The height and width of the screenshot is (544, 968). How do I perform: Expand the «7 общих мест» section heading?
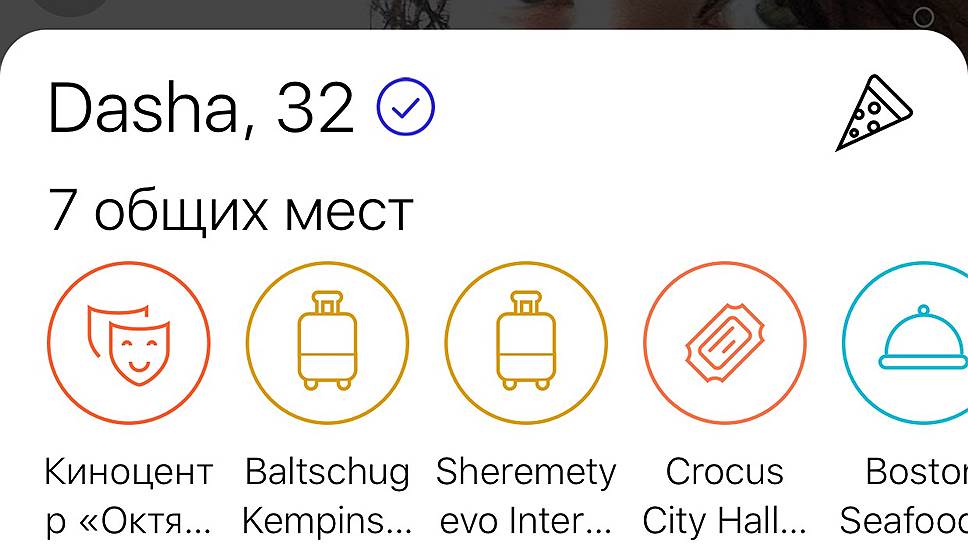[230, 211]
